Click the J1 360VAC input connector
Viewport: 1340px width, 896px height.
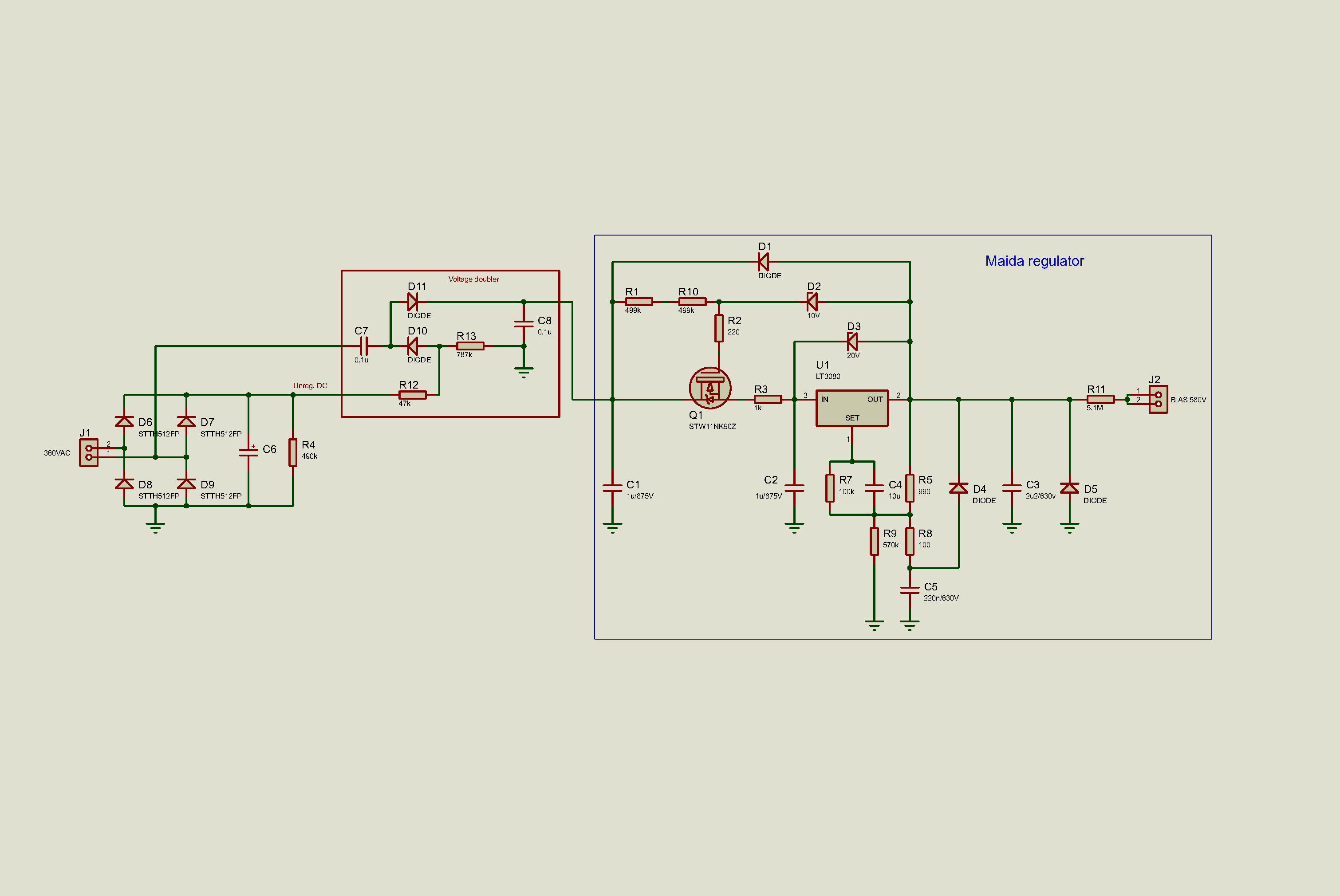tap(89, 452)
